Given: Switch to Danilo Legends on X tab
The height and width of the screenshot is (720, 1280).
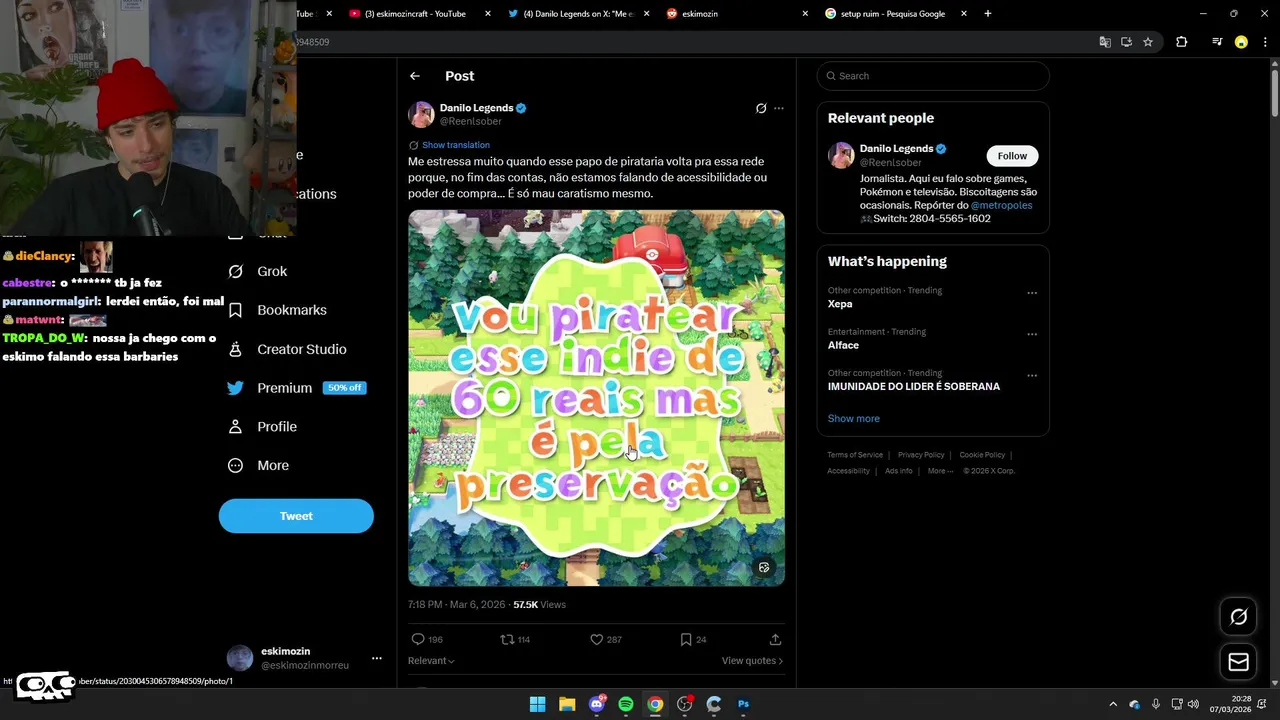Looking at the screenshot, I should 578,14.
